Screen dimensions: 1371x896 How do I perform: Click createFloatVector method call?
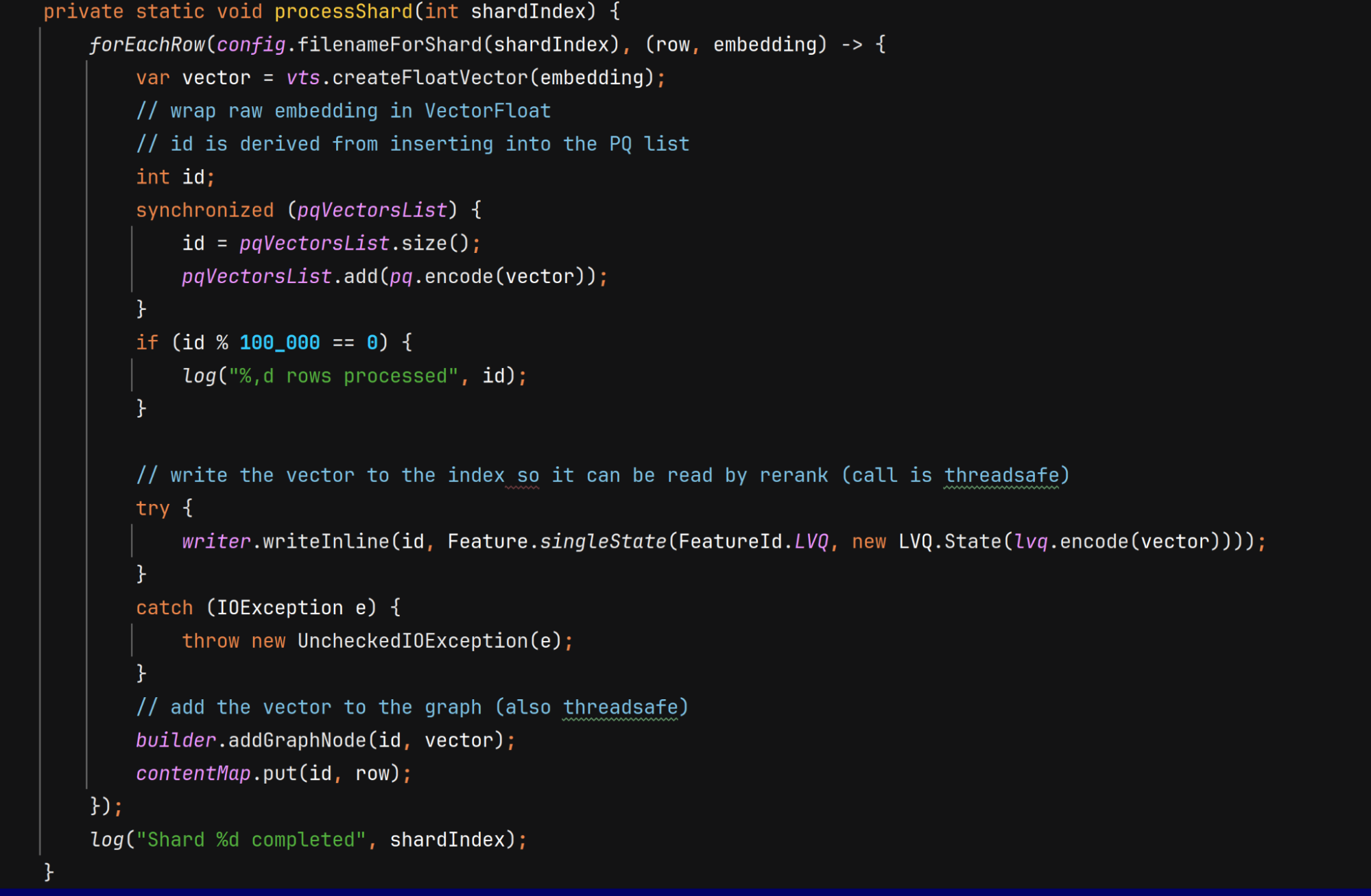pyautogui.click(x=430, y=78)
